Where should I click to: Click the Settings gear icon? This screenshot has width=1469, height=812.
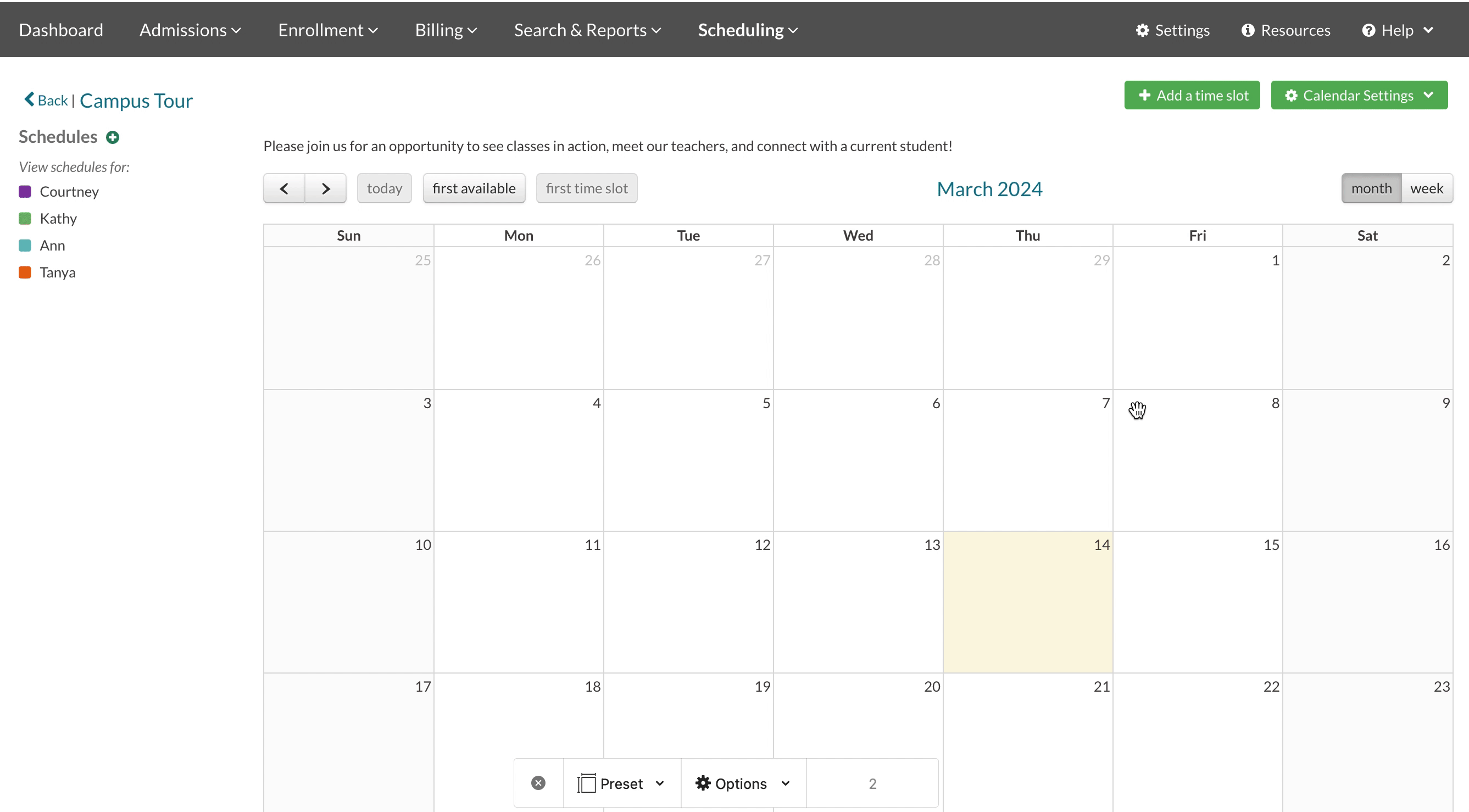pyautogui.click(x=1142, y=30)
